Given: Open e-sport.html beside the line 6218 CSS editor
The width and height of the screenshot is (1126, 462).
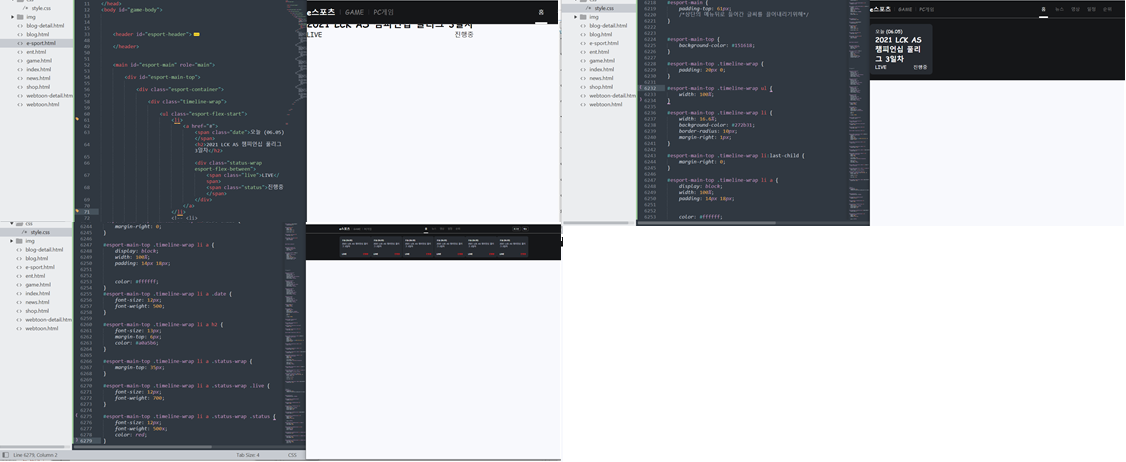Looking at the screenshot, I should [604, 43].
